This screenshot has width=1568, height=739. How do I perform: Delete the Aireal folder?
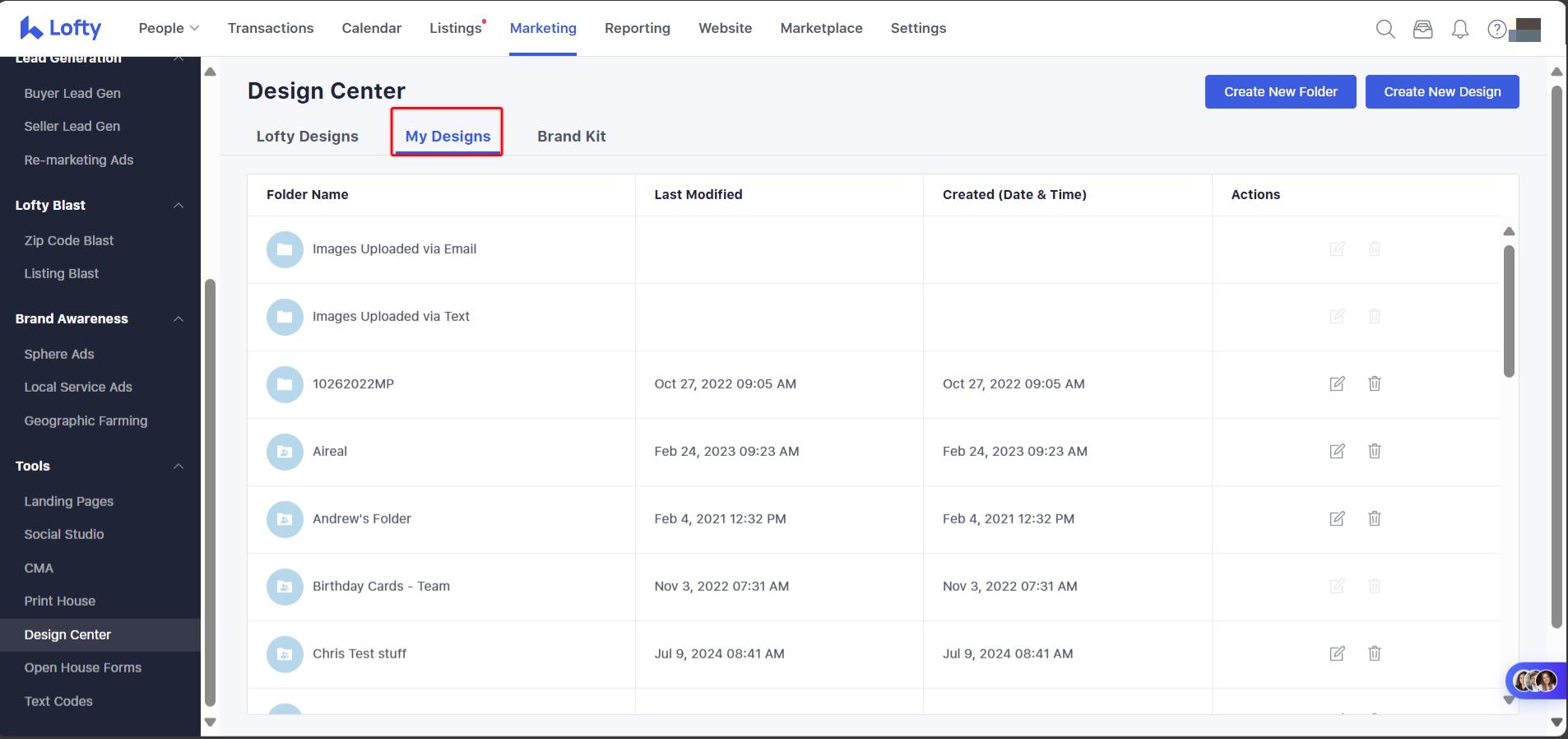(1374, 451)
